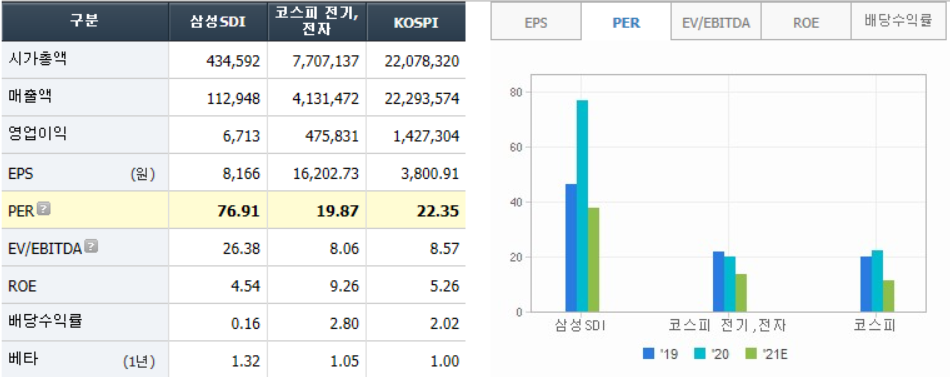Click the tallest 삼성SDI '20 teal bar
The width and height of the screenshot is (950, 377).
click(582, 206)
